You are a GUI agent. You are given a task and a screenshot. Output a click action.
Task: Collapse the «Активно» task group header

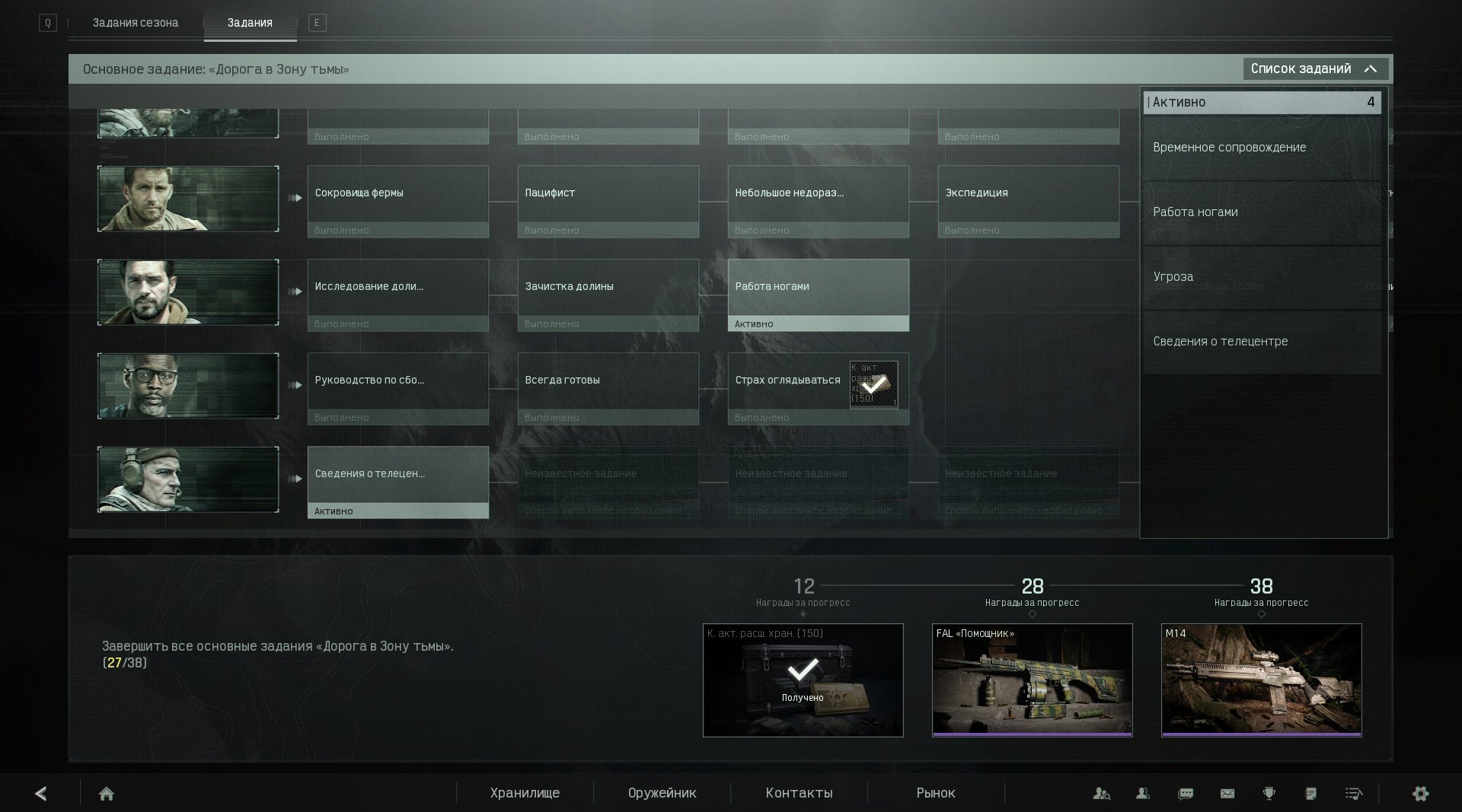click(1262, 103)
